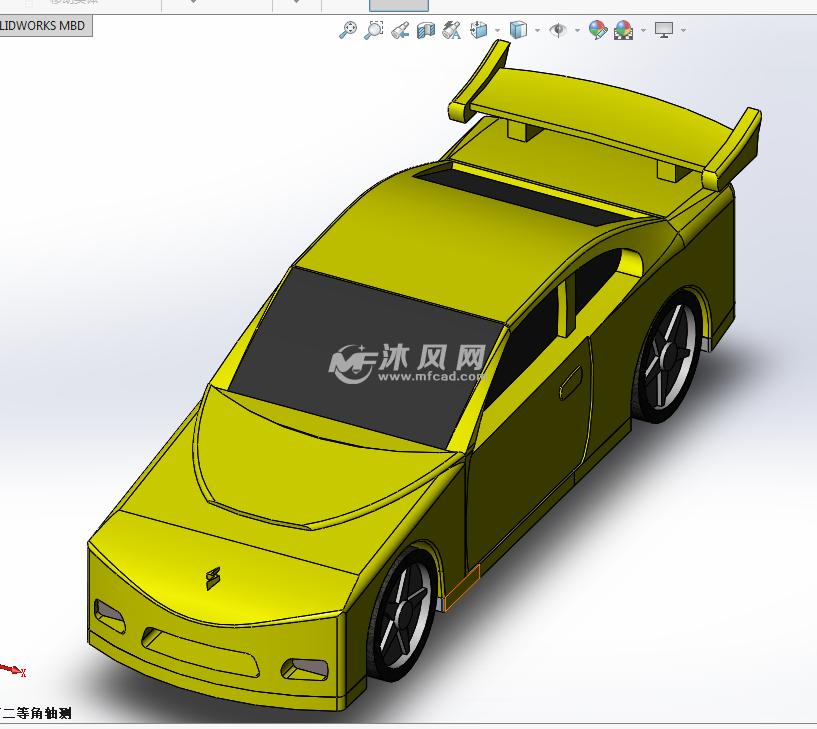Click the Display Style cube icon
Image resolution: width=817 pixels, height=729 pixels.
[516, 30]
